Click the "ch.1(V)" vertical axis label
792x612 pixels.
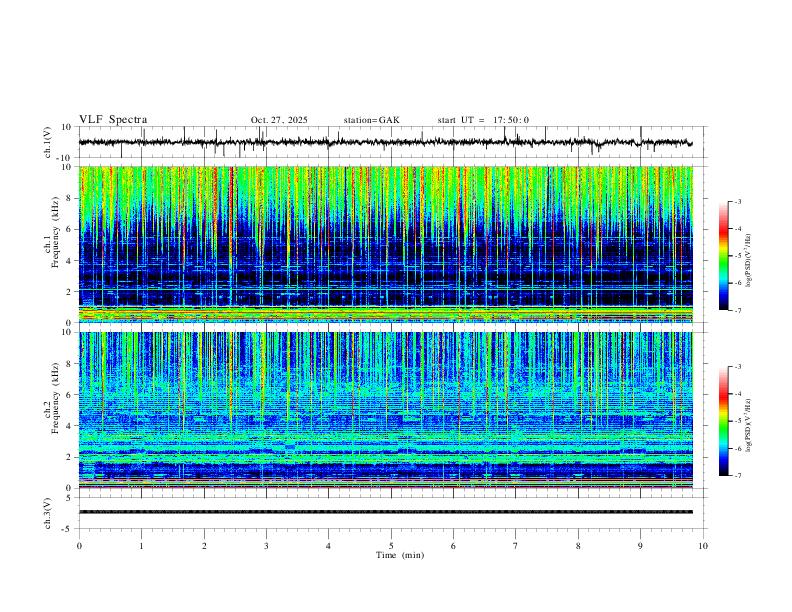[48, 142]
